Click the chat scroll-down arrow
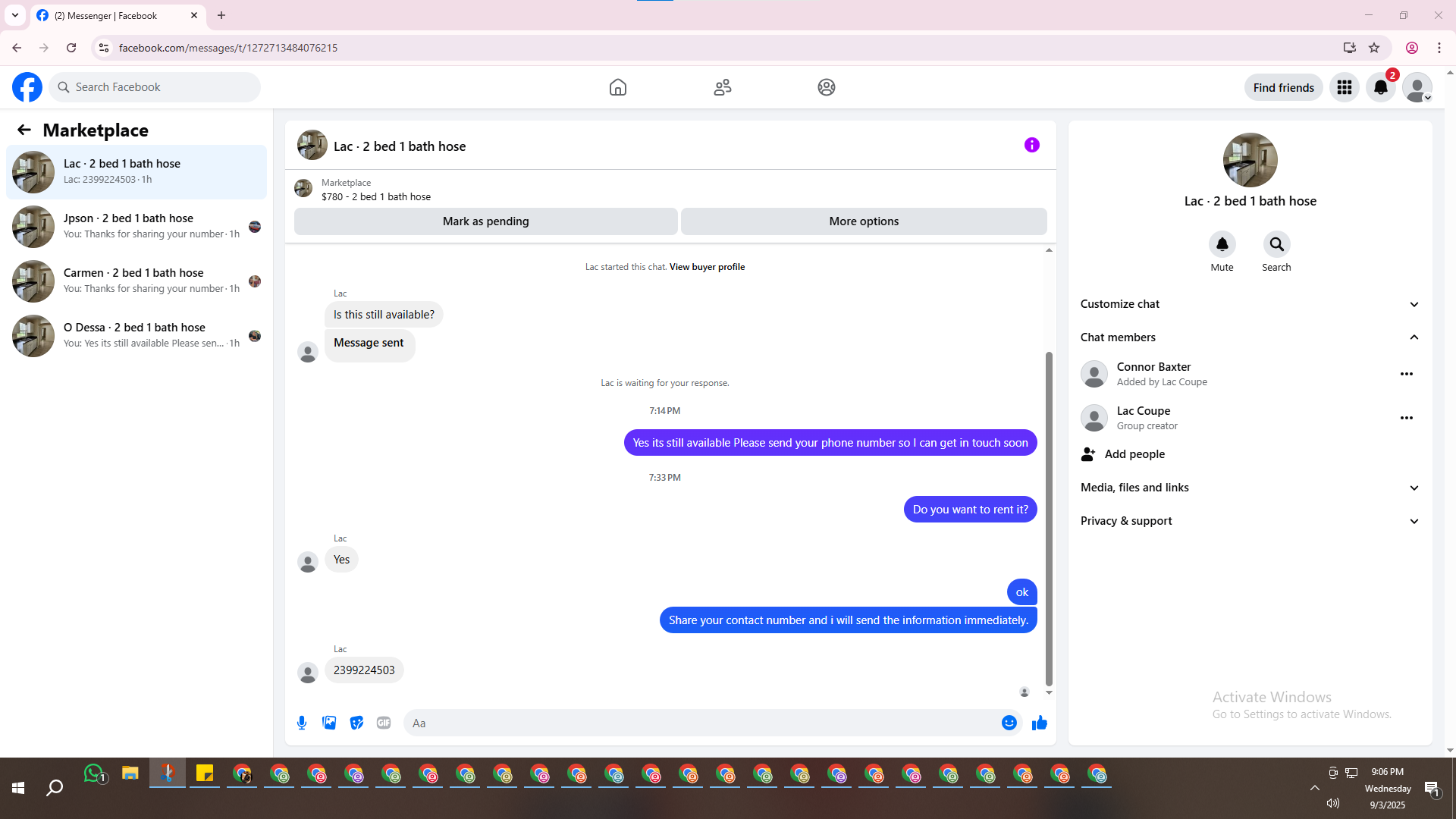The height and width of the screenshot is (819, 1456). coord(1049,692)
